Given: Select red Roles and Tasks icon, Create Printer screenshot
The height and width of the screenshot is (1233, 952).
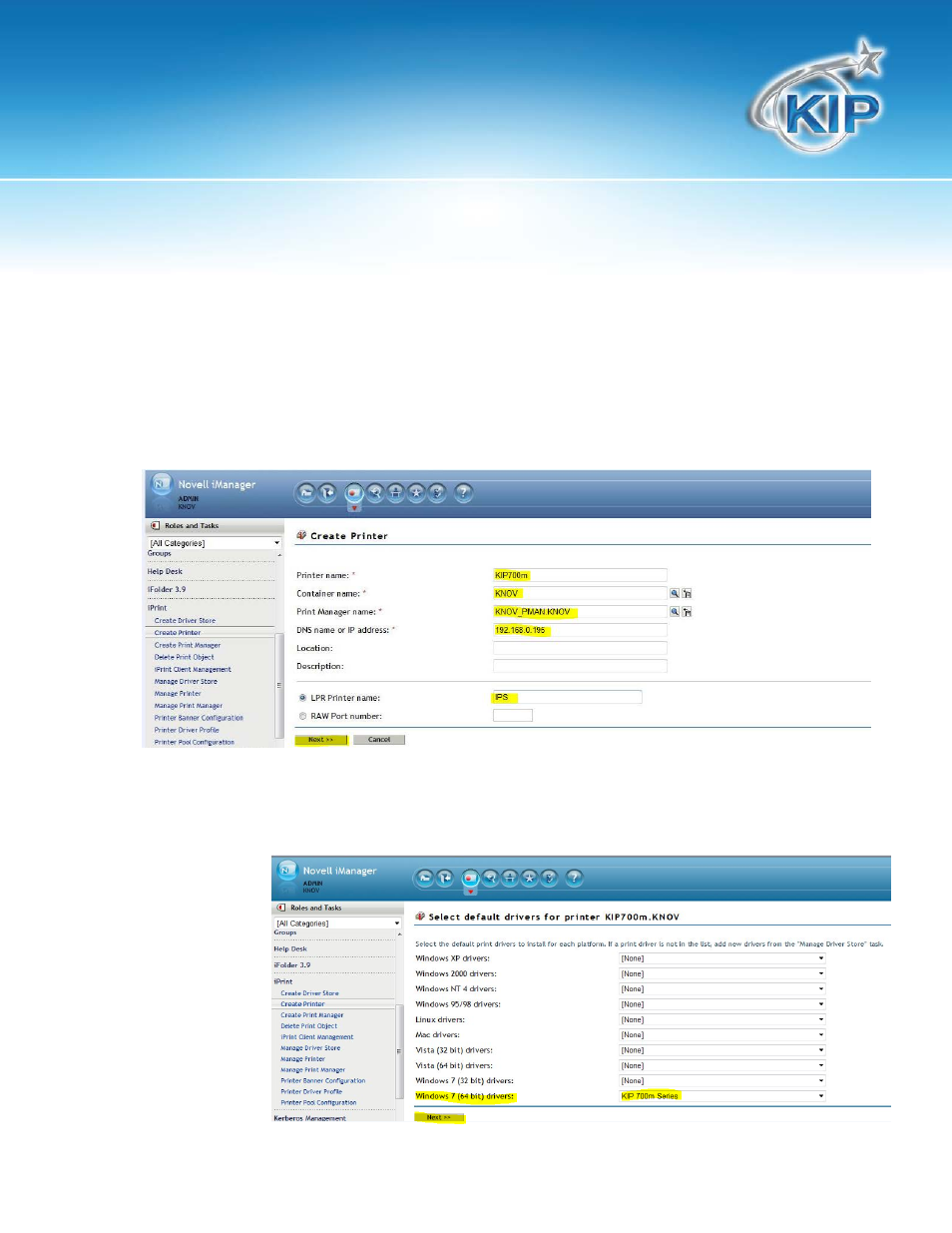Looking at the screenshot, I should click(x=353, y=492).
